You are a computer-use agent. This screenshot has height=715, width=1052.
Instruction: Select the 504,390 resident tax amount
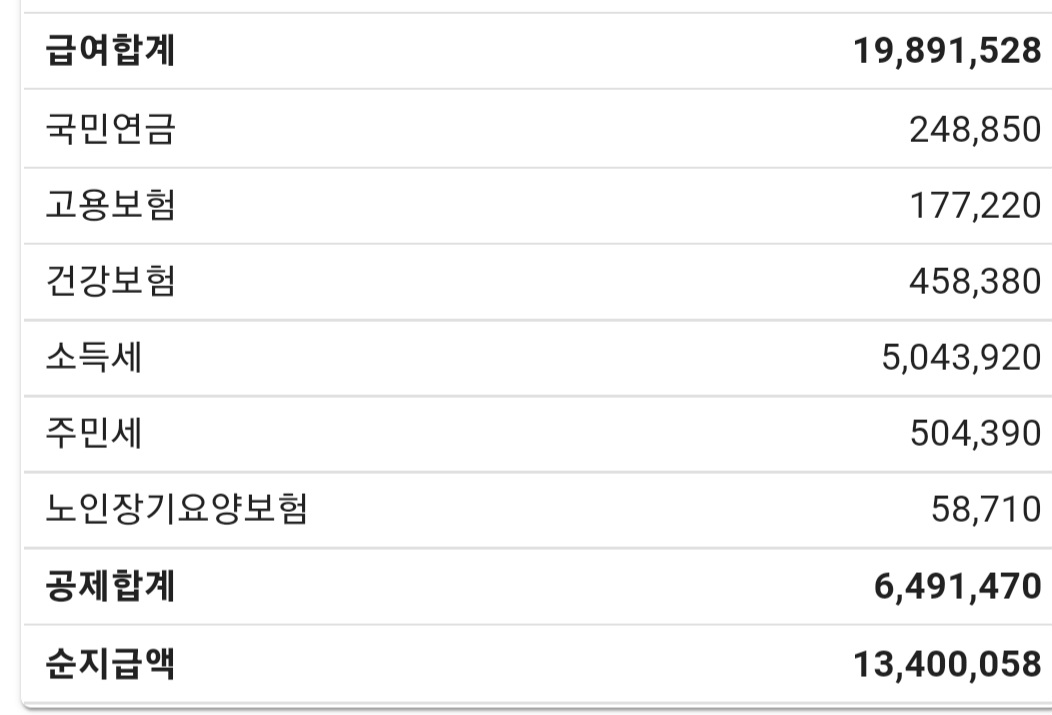[x=975, y=434]
